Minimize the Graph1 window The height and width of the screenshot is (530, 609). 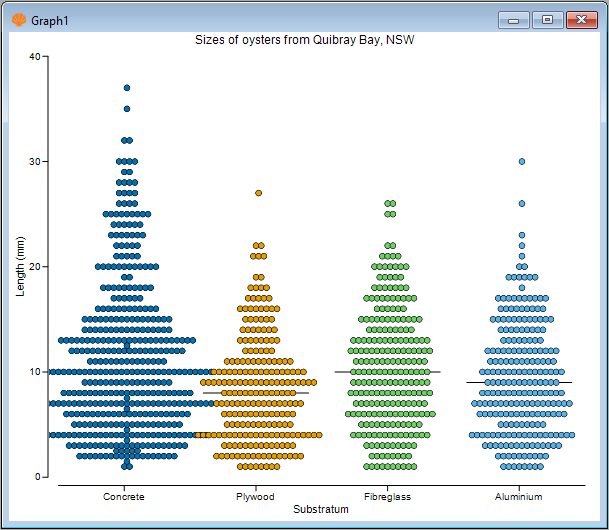[x=513, y=19]
